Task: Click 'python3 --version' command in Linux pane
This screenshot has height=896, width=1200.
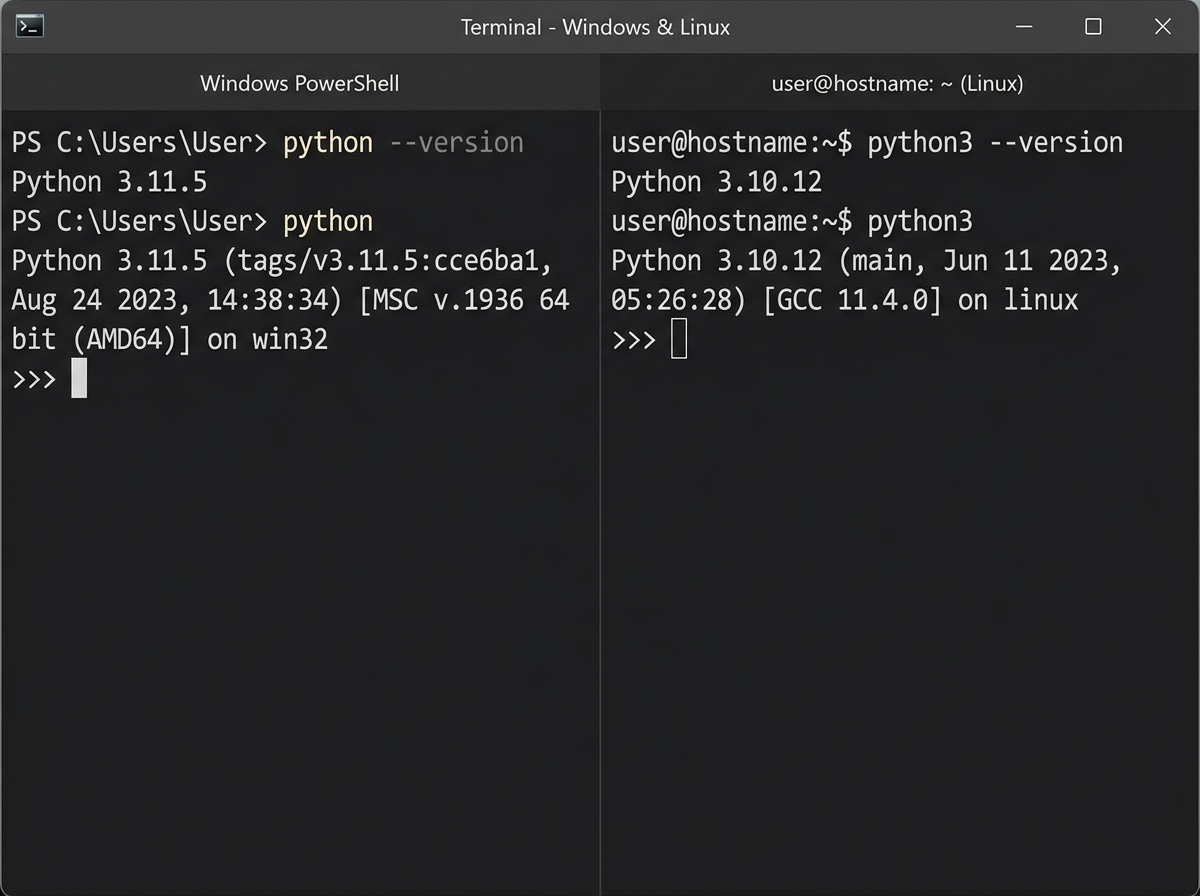Action: [x=995, y=143]
